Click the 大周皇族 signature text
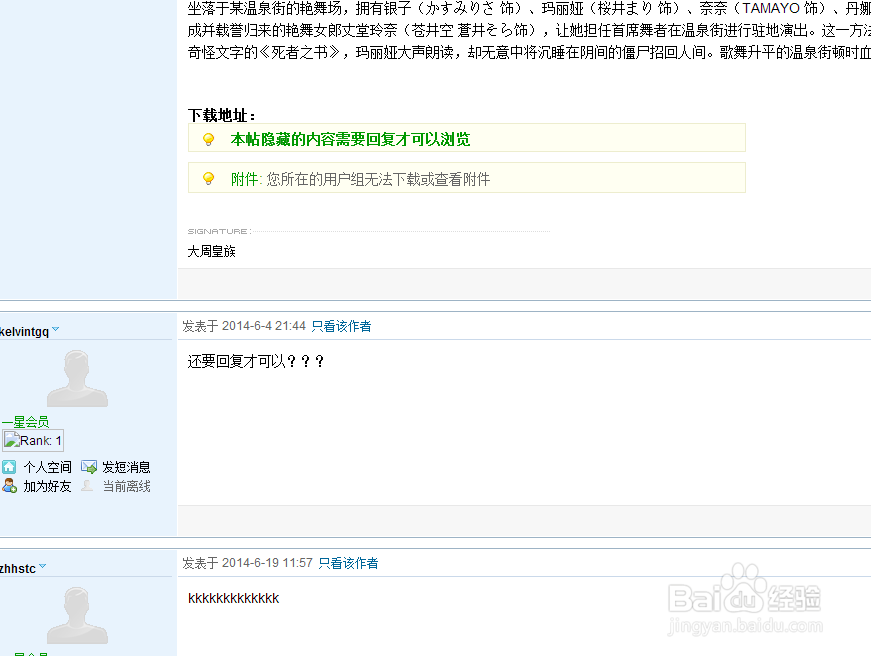The width and height of the screenshot is (871, 656). [211, 251]
